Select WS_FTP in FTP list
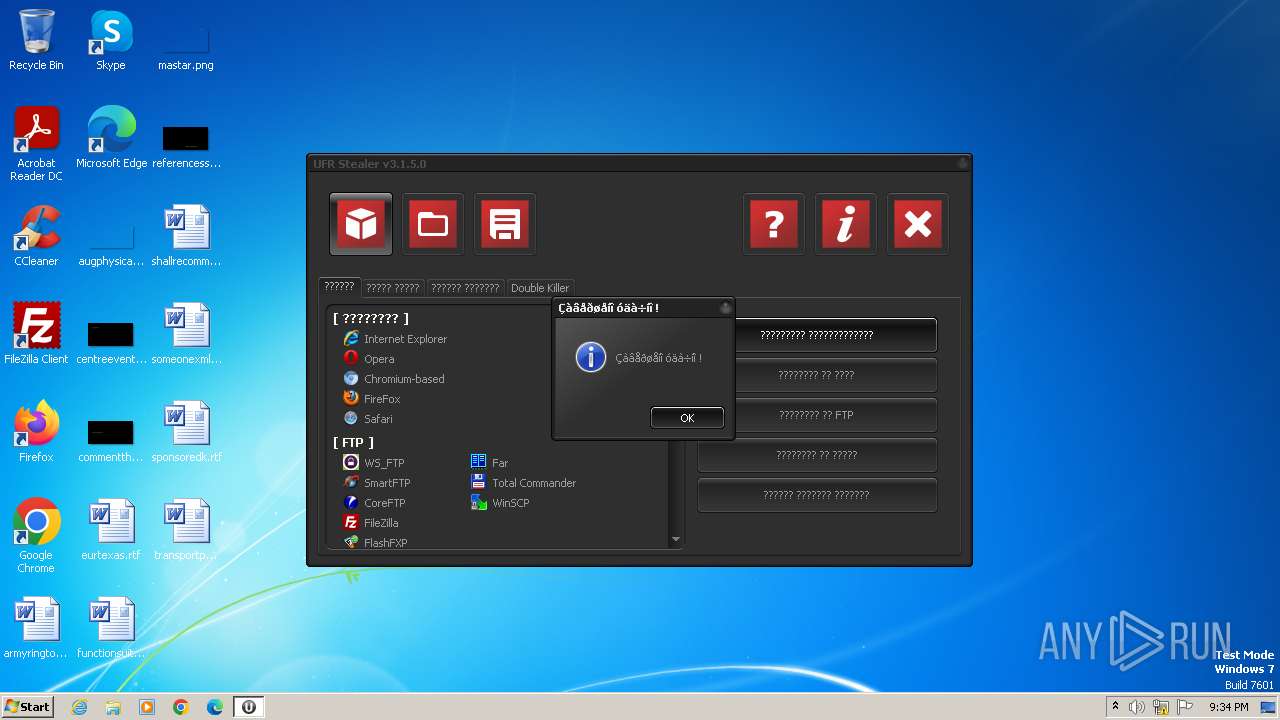Viewport: 1280px width, 720px height. (374, 463)
